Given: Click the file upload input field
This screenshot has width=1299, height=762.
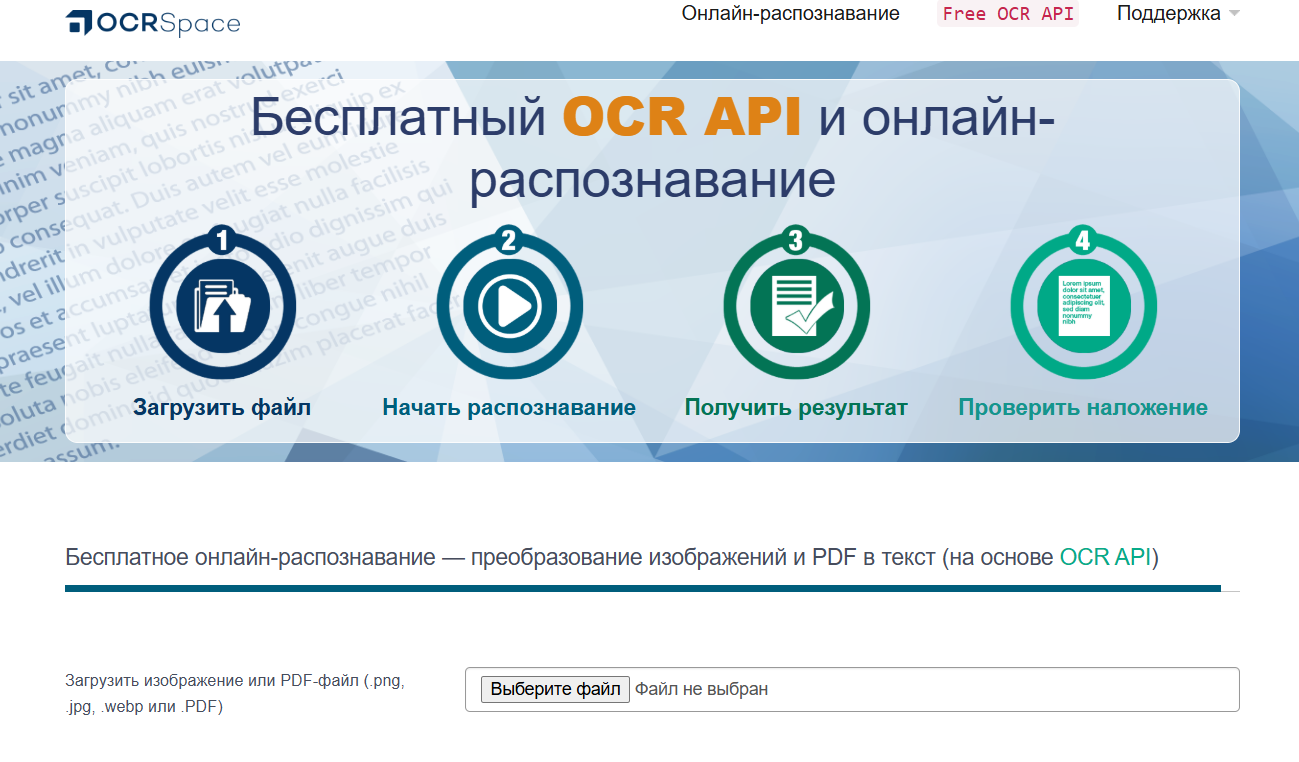Looking at the screenshot, I should point(852,690).
